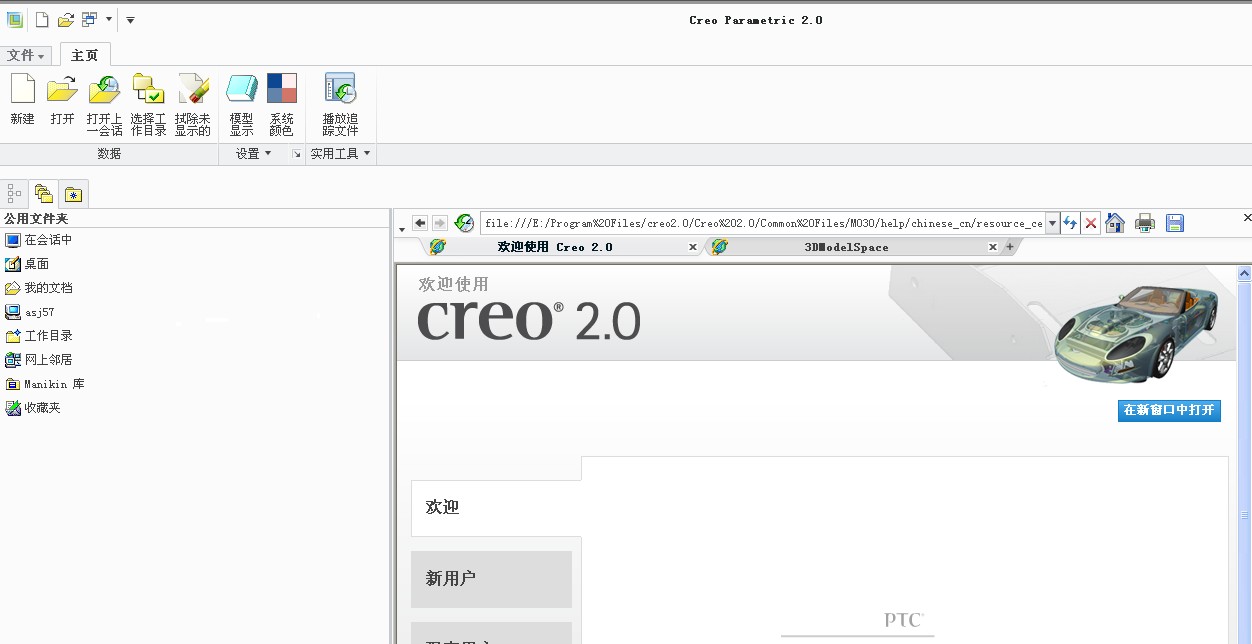Close the 欢迎使用 Creo 2.0 tab

pos(693,247)
